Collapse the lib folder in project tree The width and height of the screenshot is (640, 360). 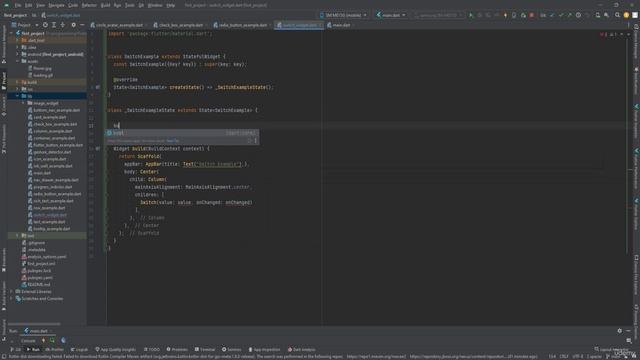18,96
